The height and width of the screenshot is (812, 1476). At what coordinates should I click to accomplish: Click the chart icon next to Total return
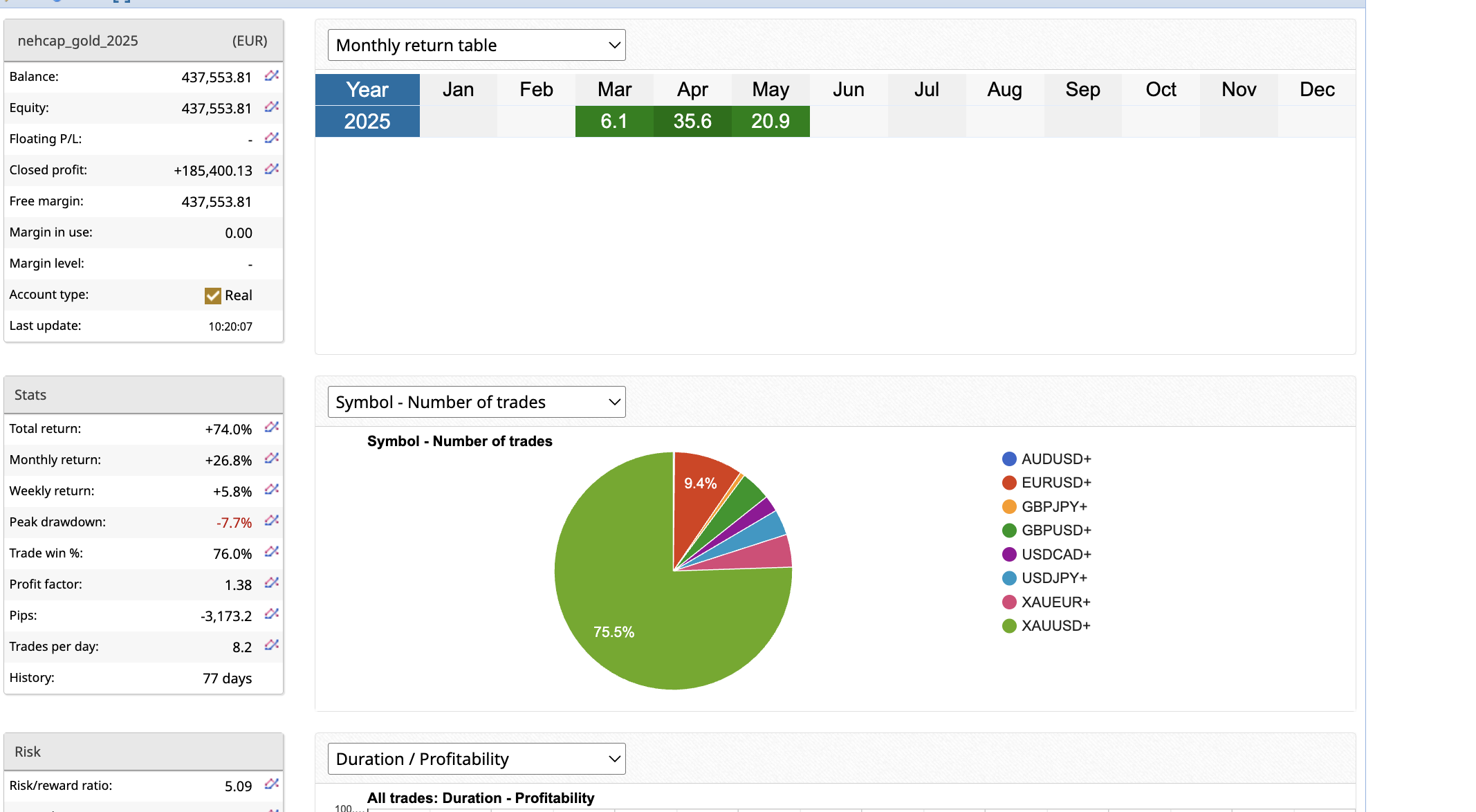[x=272, y=427]
